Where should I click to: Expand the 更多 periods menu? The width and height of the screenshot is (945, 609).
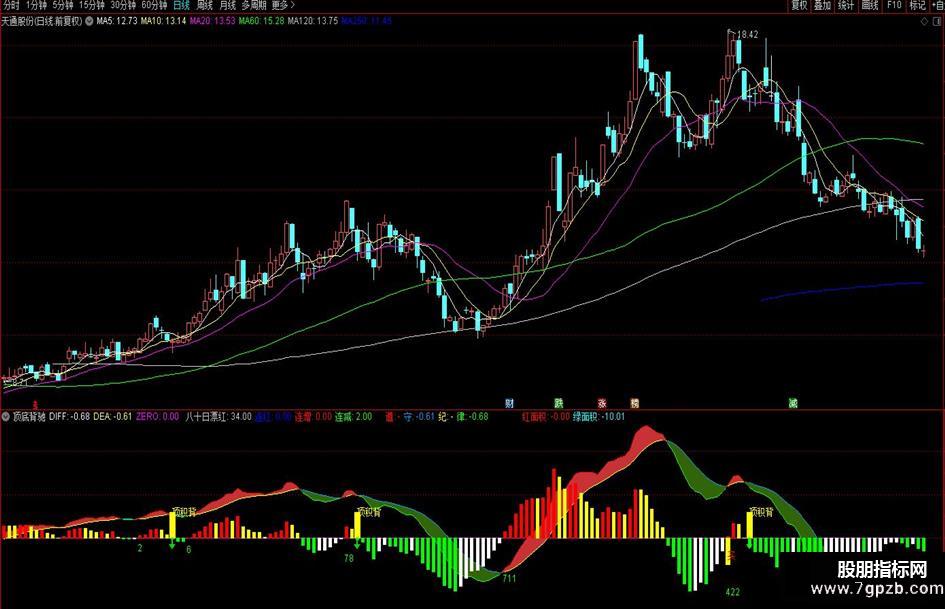point(283,5)
